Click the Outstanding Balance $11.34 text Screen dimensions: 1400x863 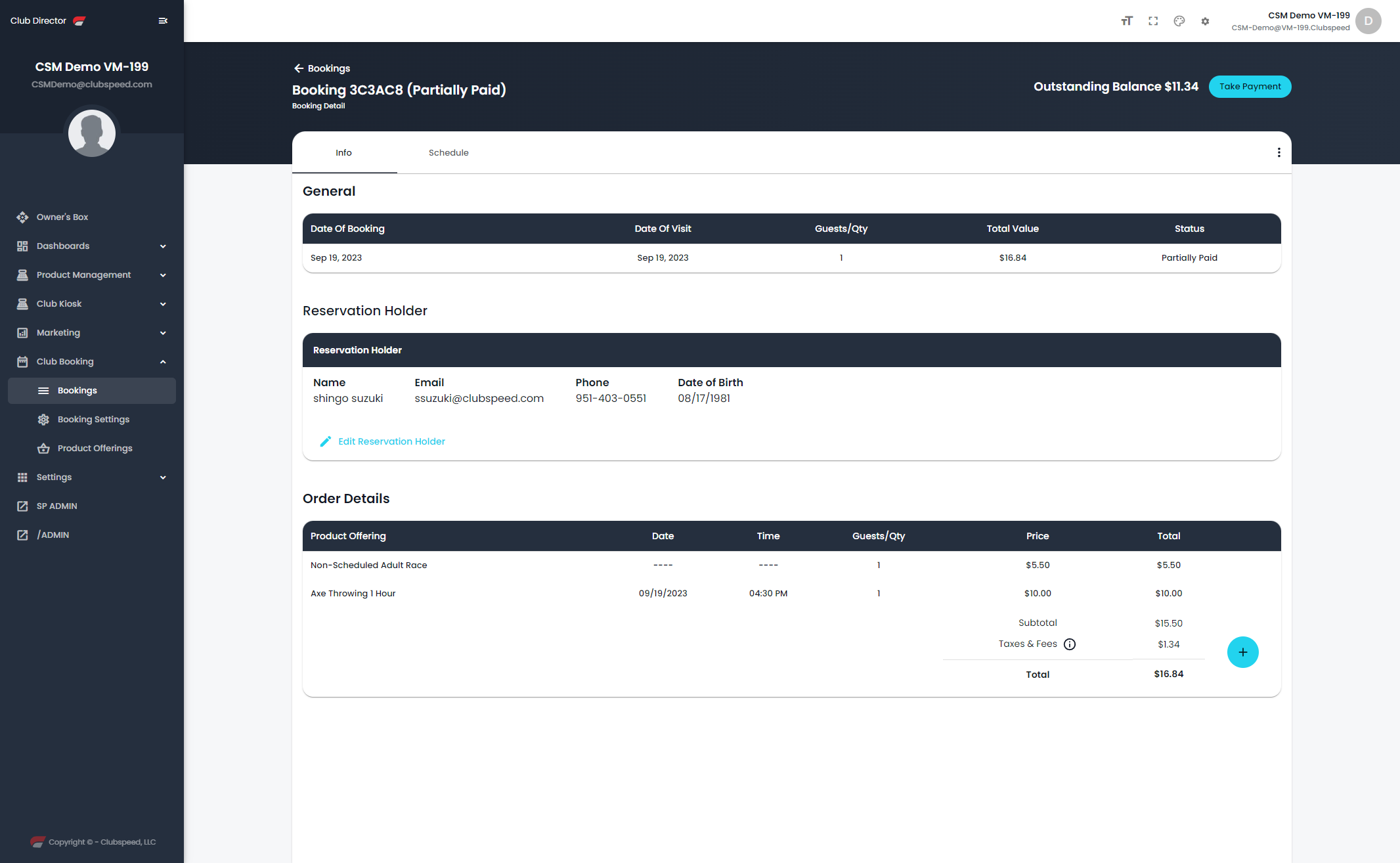click(x=1116, y=87)
